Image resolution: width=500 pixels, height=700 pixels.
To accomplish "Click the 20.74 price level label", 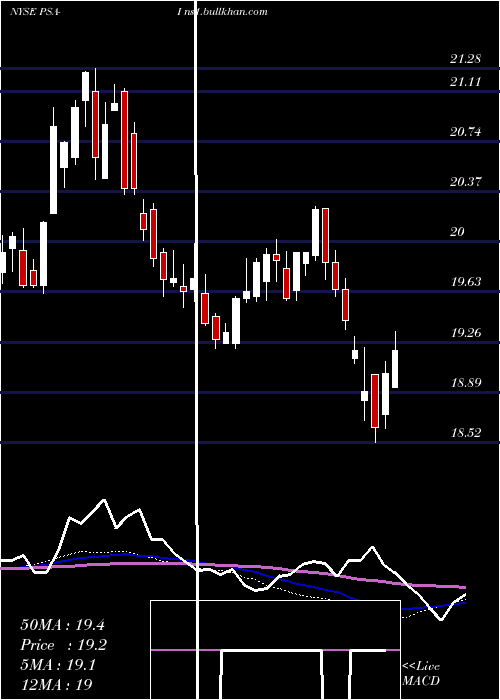I will click(x=465, y=132).
